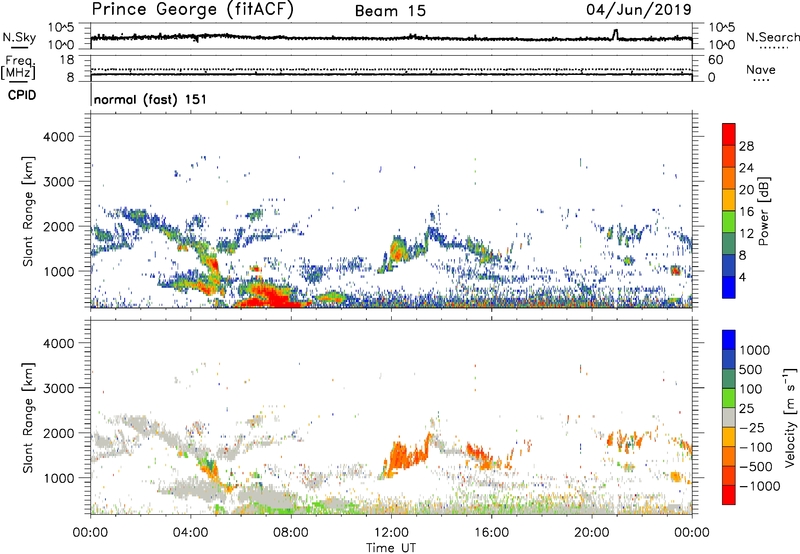Click the '60' Nave axis tick label
Viewport: 800px width, 554px height.
tap(715, 60)
